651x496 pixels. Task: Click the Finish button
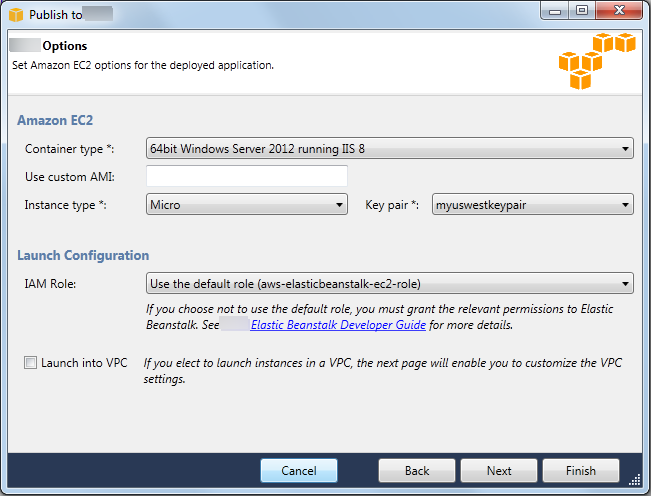pyautogui.click(x=580, y=471)
